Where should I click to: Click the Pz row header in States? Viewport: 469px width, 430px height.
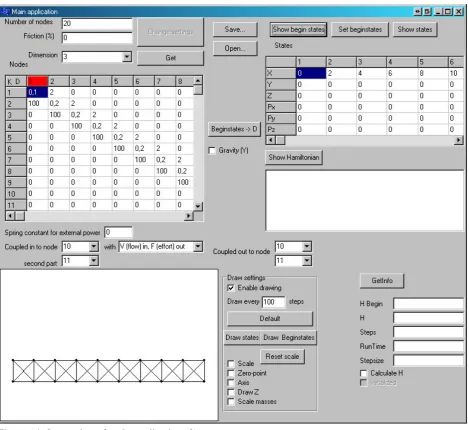click(x=281, y=129)
